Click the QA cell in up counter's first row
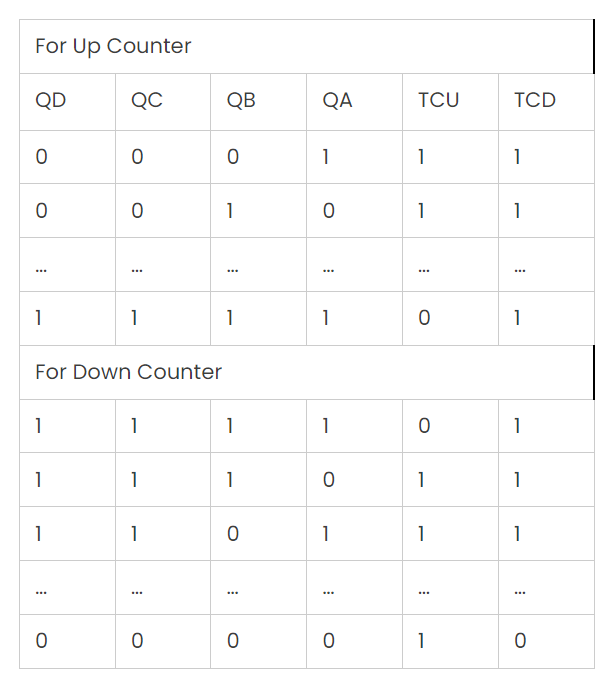The height and width of the screenshot is (681, 608). pyautogui.click(x=354, y=157)
